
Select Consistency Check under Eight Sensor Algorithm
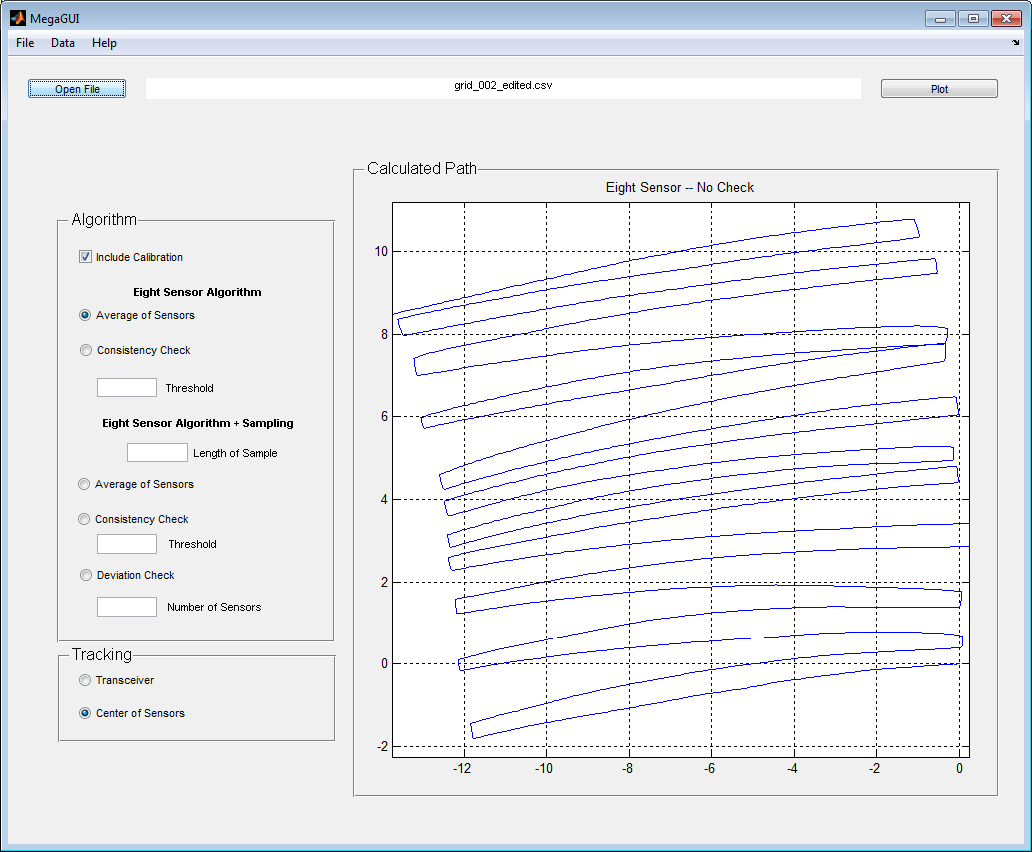pyautogui.click(x=84, y=350)
